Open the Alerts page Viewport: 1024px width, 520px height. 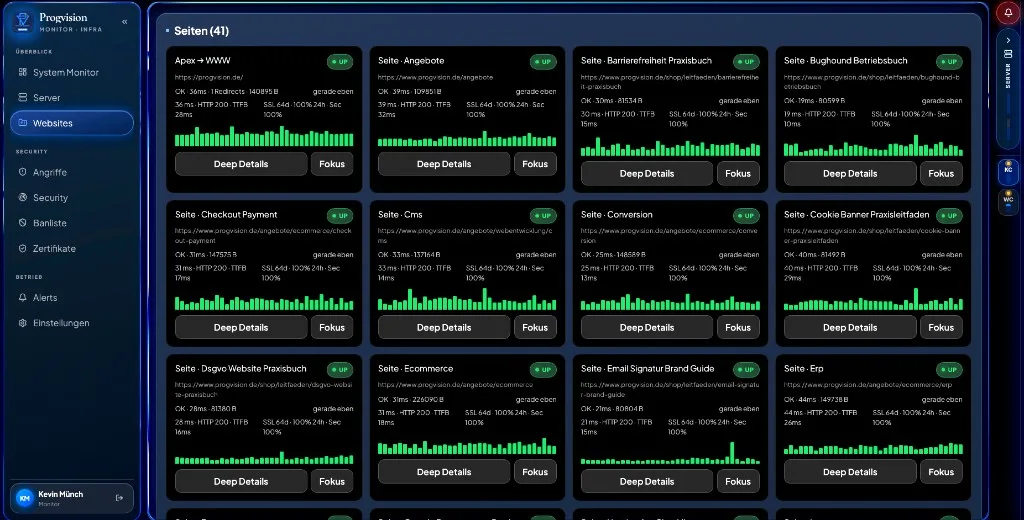[x=72, y=297]
